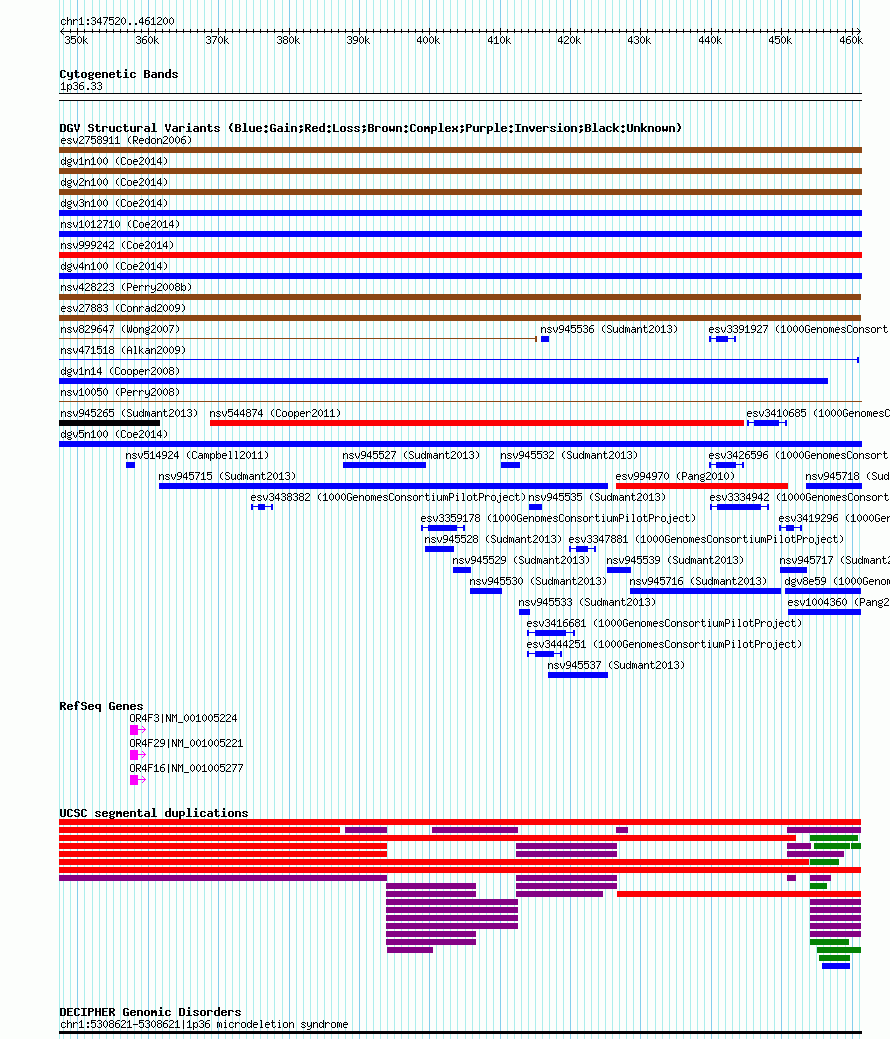The image size is (890, 1039).
Task: Open OR4F3|NM_001005224 gene label
Action: coord(183,718)
